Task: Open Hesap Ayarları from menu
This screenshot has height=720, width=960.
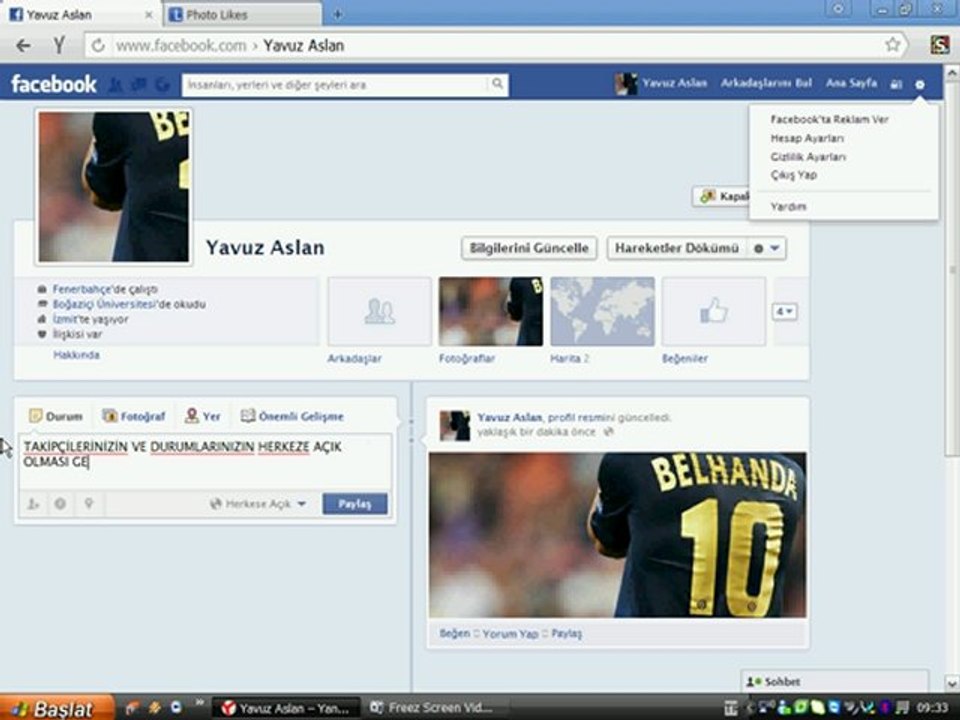Action: tap(807, 138)
